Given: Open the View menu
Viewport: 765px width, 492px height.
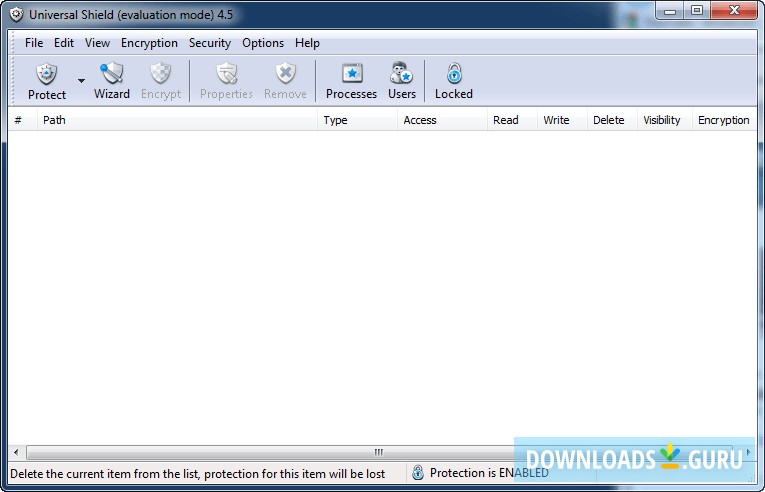Looking at the screenshot, I should (x=97, y=43).
